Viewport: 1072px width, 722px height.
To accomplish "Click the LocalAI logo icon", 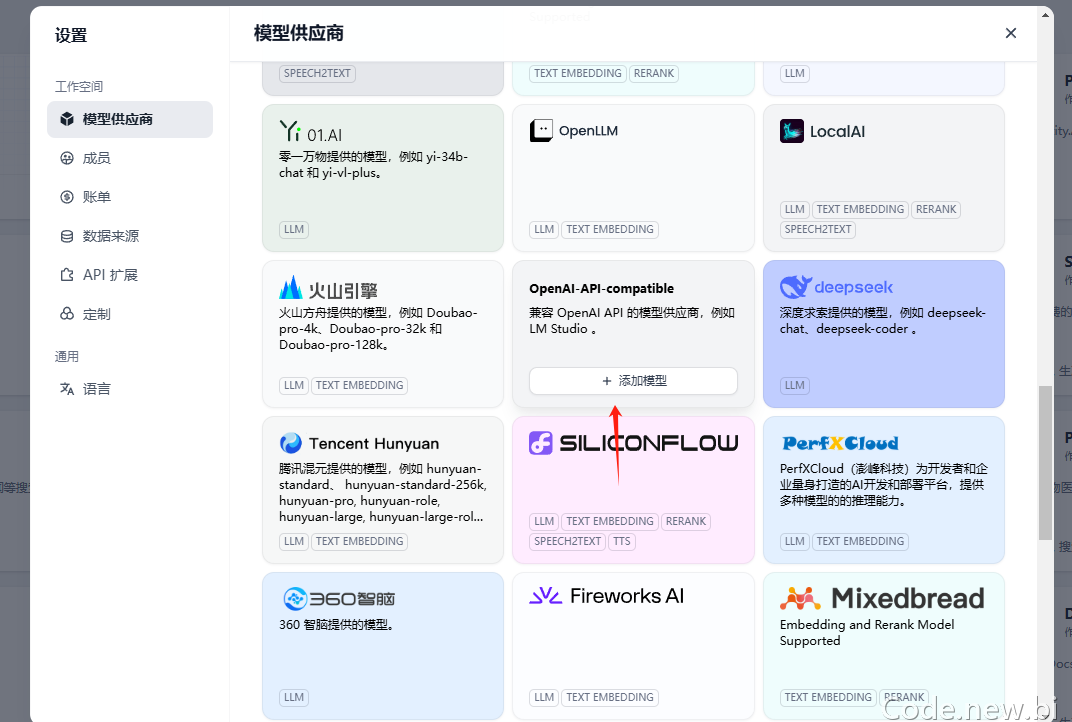I will [x=792, y=131].
